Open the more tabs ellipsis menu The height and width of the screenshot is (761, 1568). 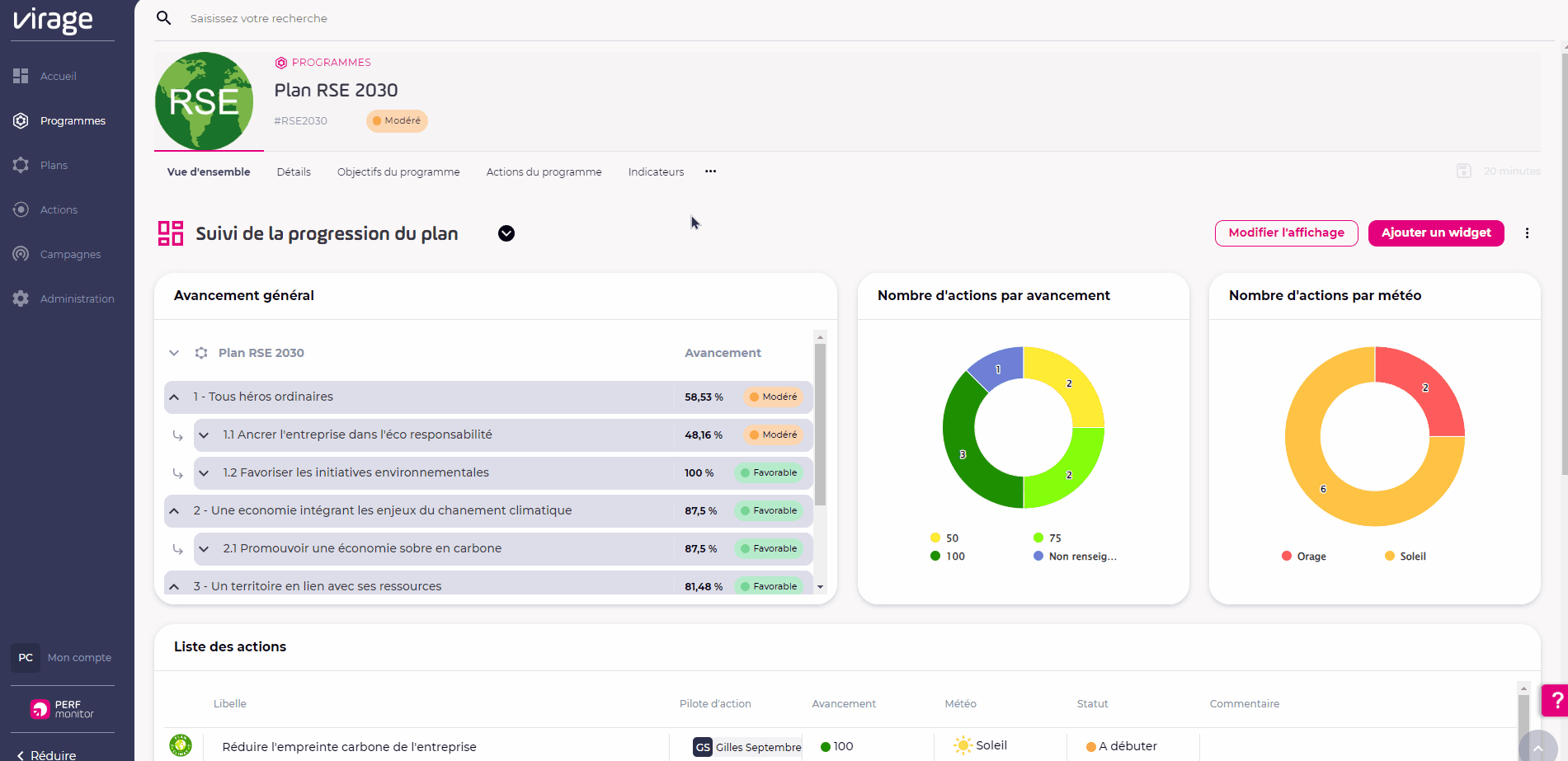coord(710,171)
